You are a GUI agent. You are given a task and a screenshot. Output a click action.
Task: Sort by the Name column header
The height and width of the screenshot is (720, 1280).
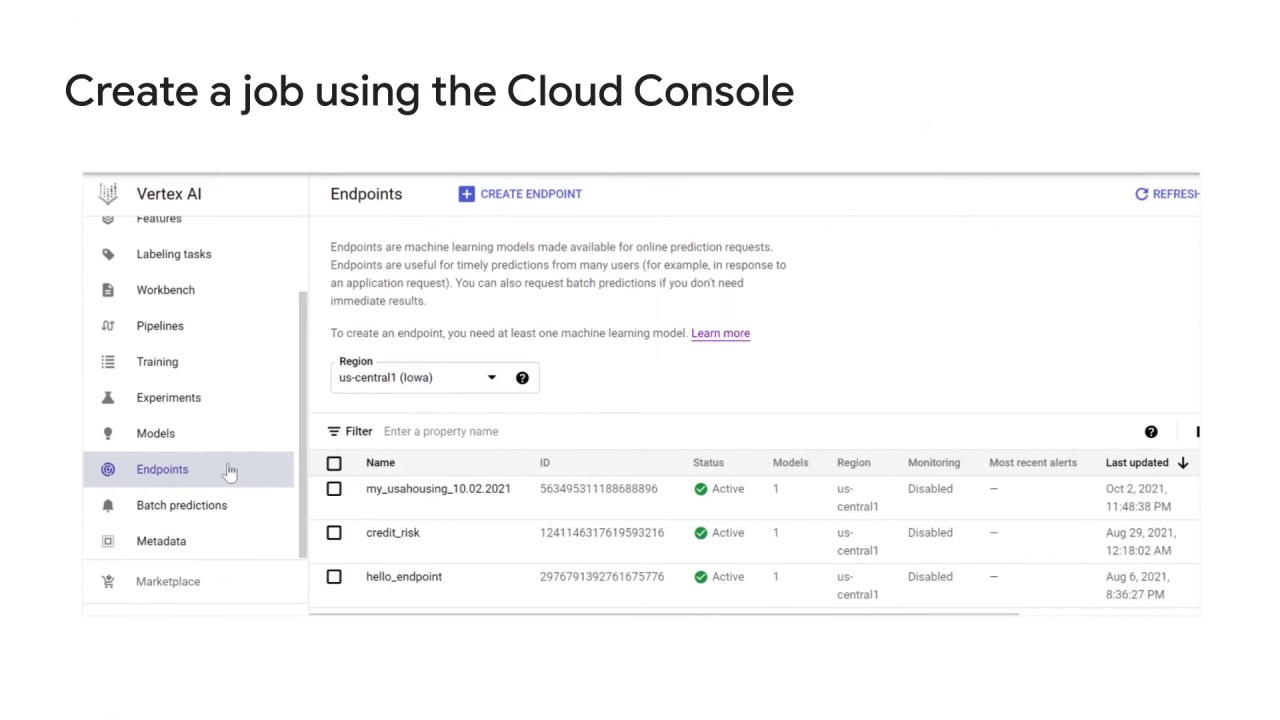[380, 463]
